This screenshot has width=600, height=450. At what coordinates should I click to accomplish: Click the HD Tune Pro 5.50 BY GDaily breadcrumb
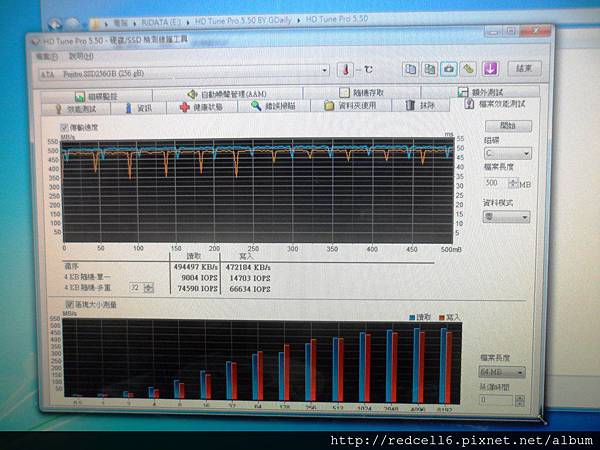243,21
